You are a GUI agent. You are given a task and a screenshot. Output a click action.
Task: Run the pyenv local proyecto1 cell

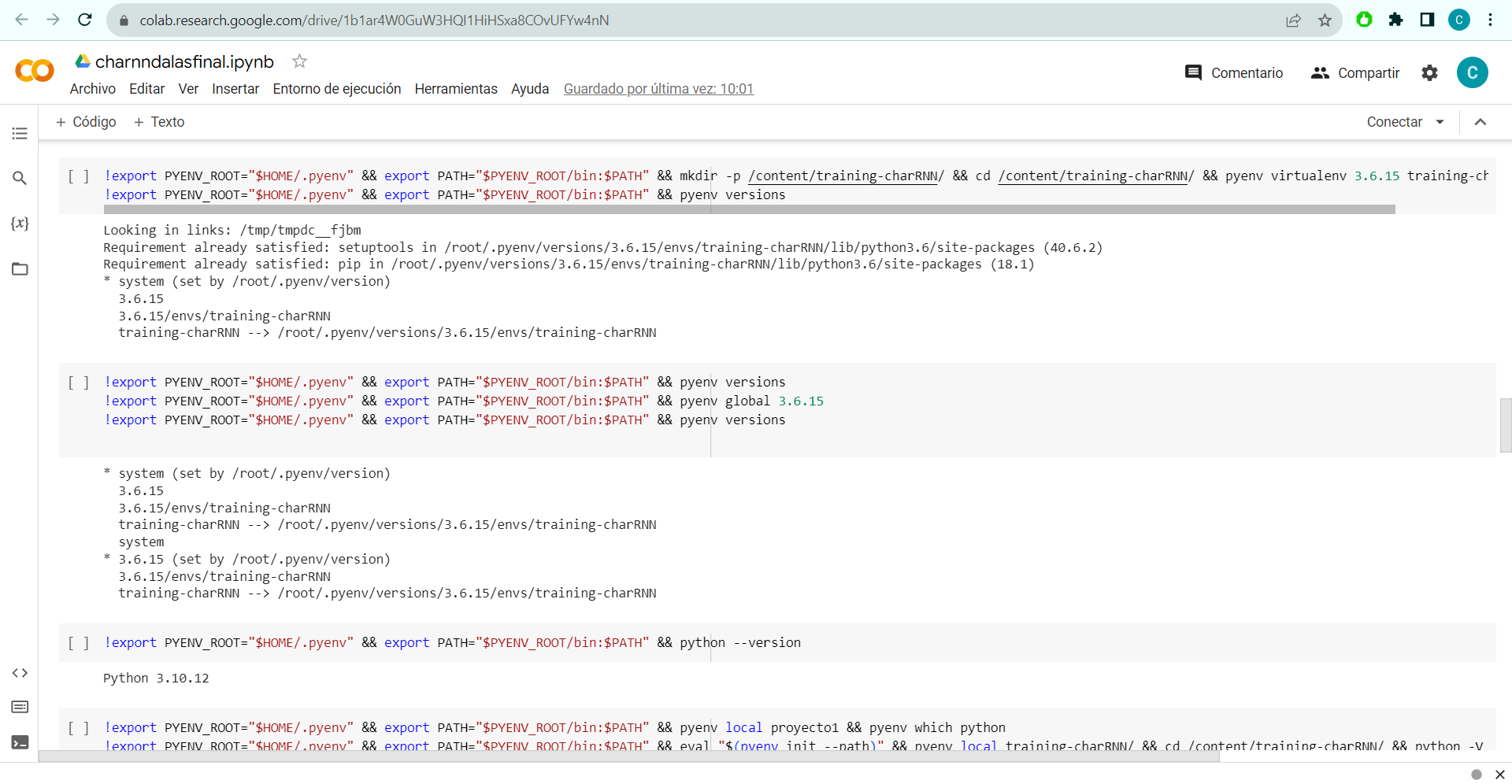[x=78, y=728]
